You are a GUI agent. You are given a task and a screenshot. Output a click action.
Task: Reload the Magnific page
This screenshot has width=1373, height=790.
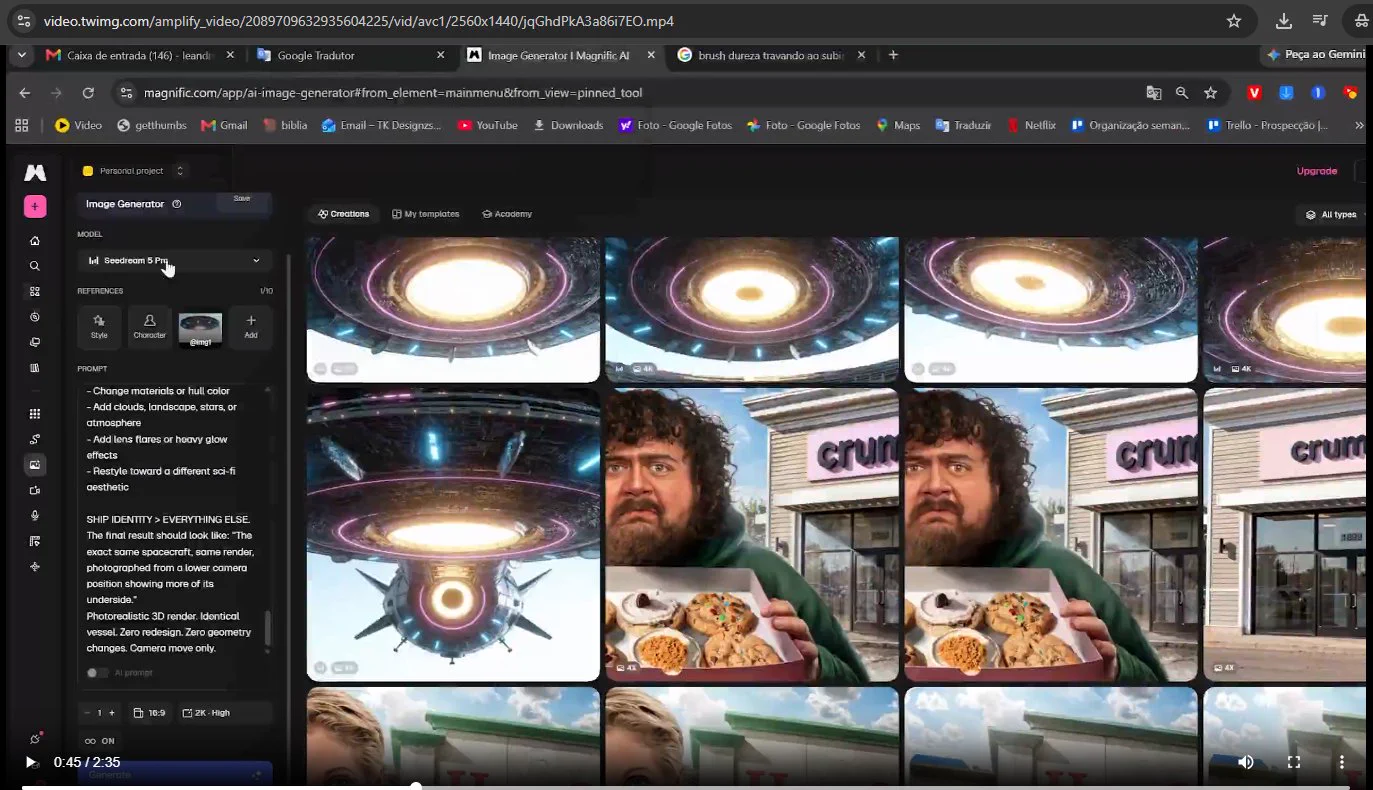coord(88,93)
